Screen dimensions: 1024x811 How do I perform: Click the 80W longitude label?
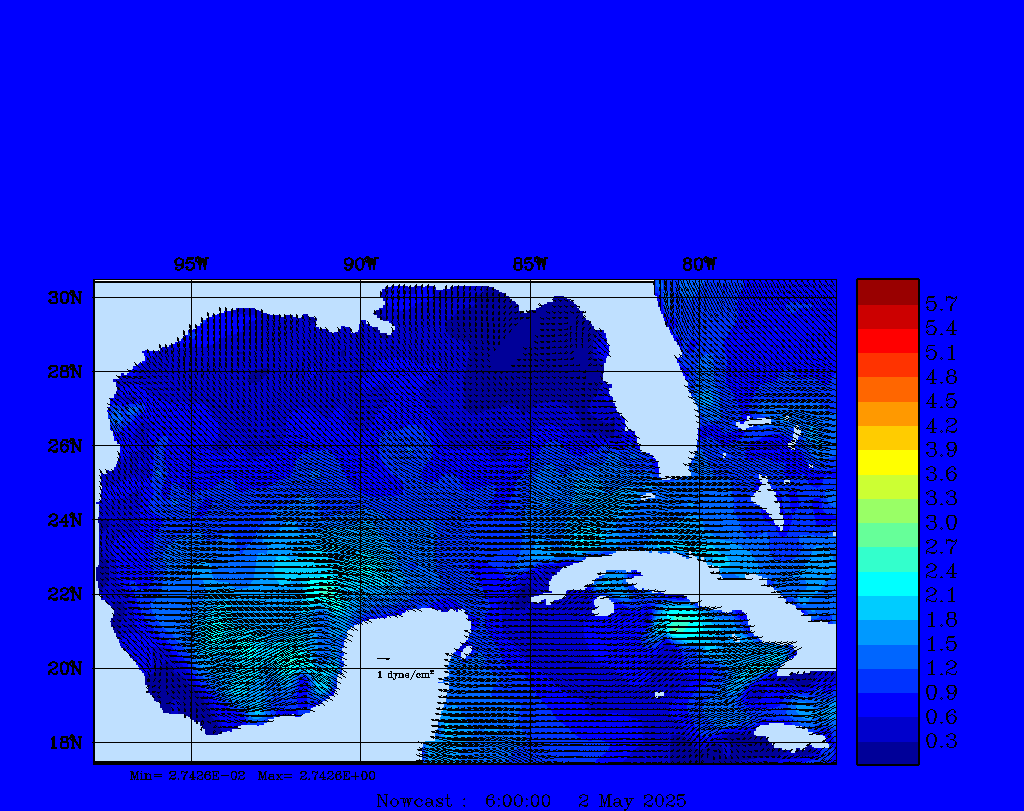[x=698, y=264]
